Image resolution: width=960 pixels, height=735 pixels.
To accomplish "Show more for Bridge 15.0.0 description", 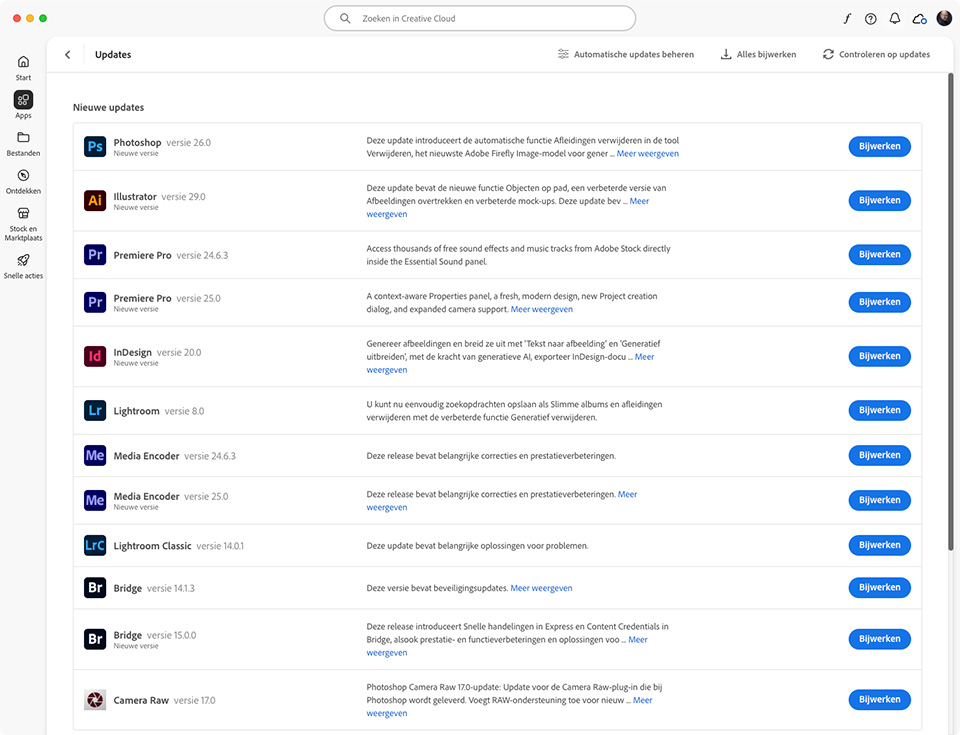I will pyautogui.click(x=637, y=639).
